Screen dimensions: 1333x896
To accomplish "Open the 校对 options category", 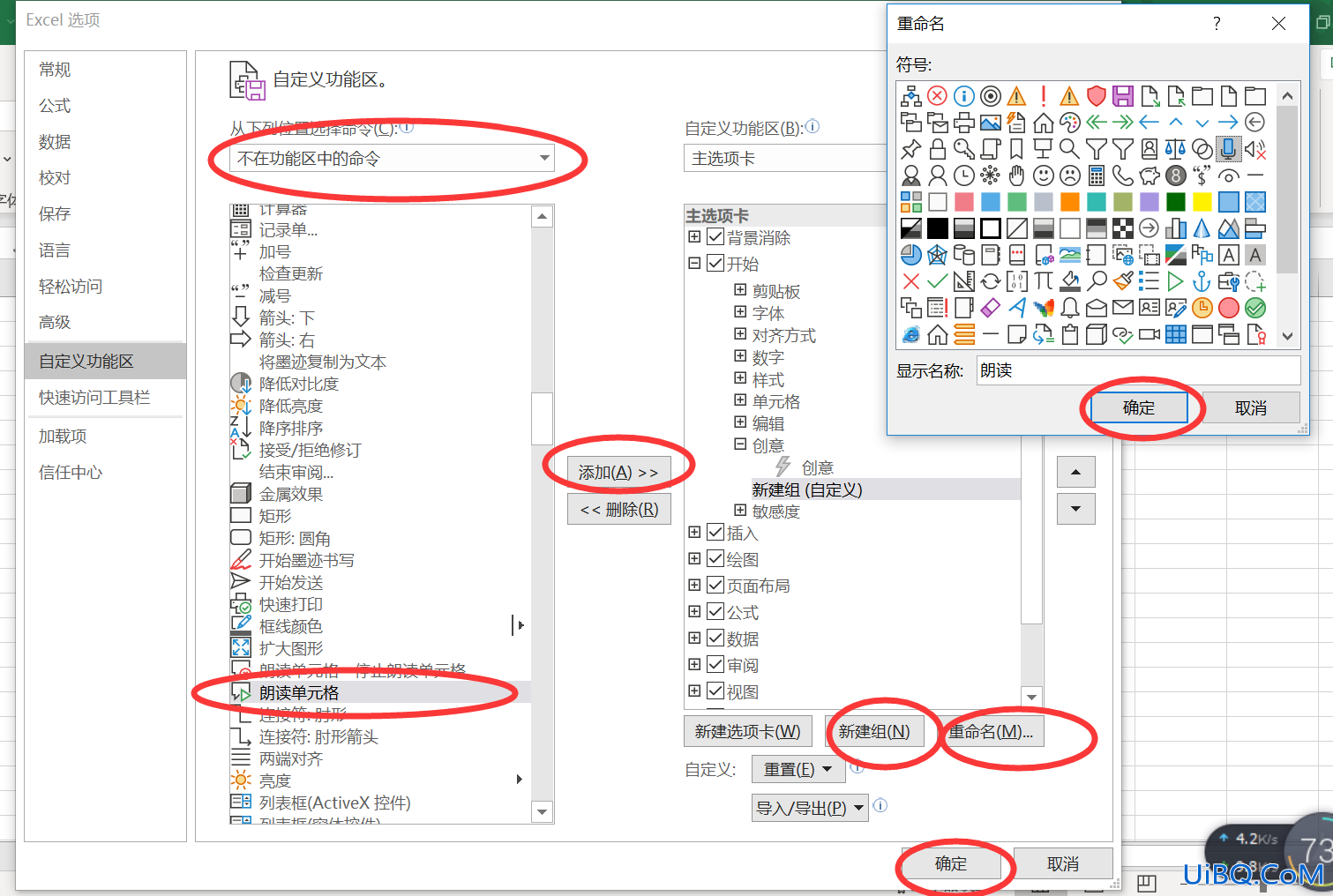I will (x=106, y=178).
